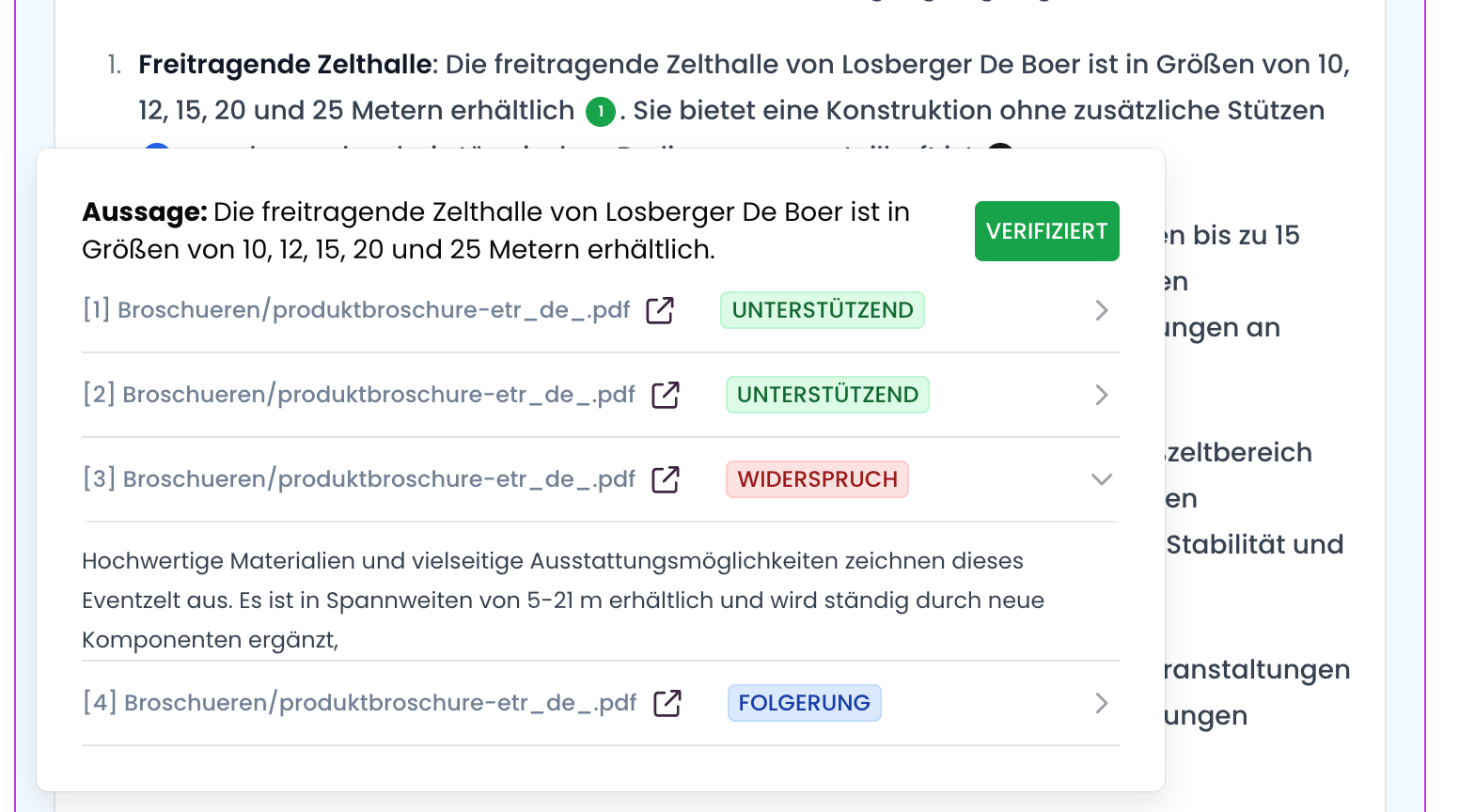The width and height of the screenshot is (1459, 812).
Task: Click the red WIDERSPRUCH badge
Action: [x=817, y=479]
